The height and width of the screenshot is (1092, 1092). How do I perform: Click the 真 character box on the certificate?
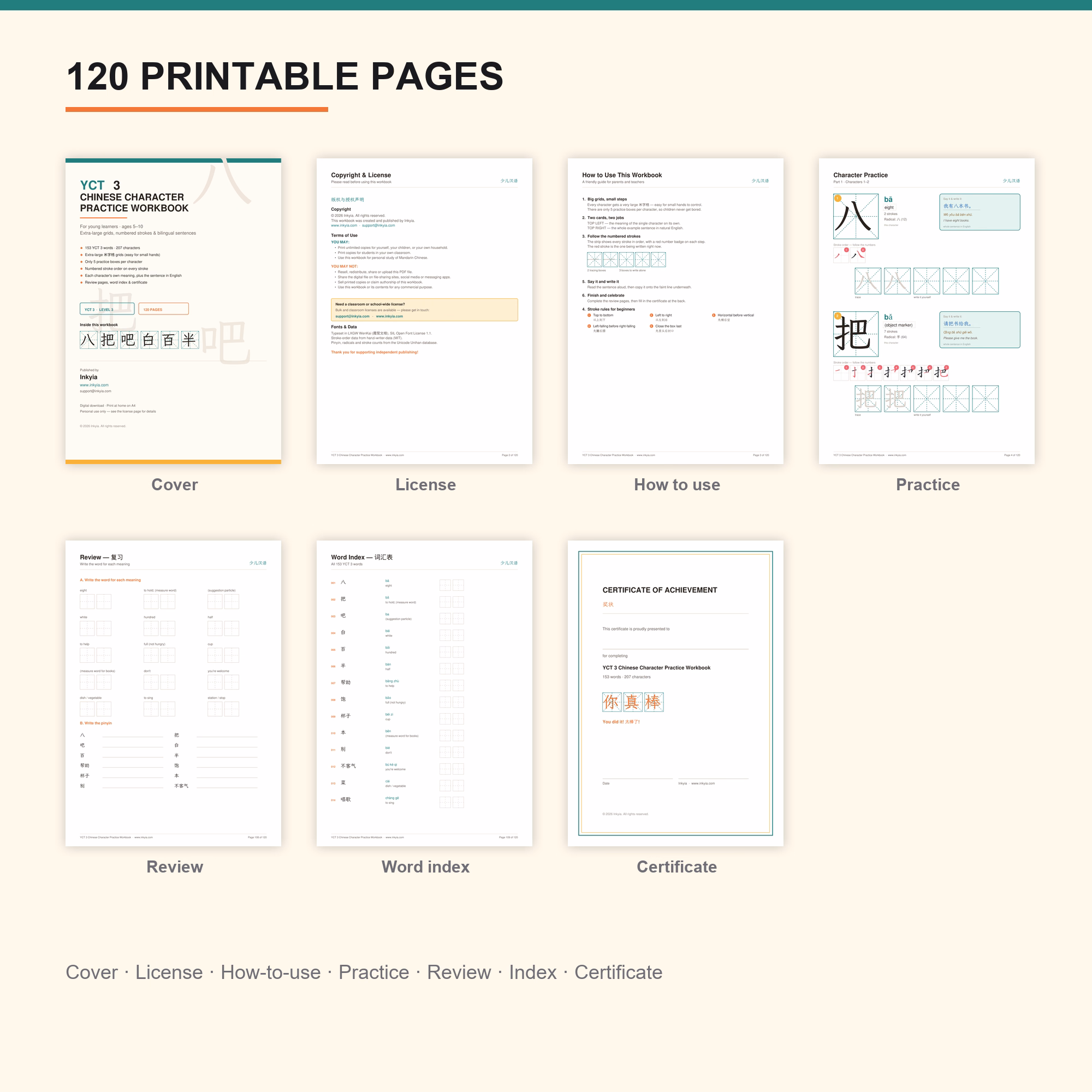click(632, 702)
